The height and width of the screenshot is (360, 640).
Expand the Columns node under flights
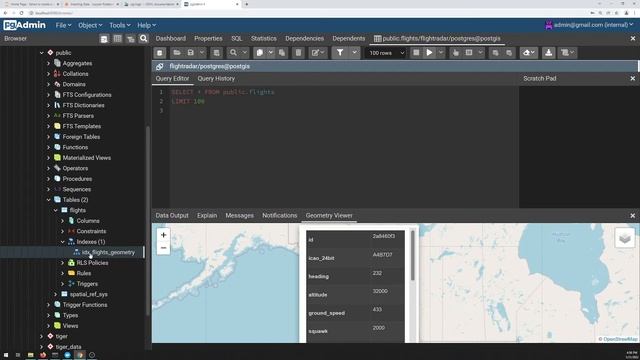[x=62, y=221]
